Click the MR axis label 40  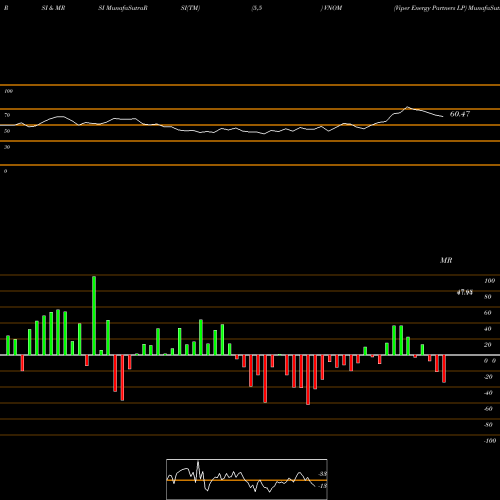pos(488,329)
